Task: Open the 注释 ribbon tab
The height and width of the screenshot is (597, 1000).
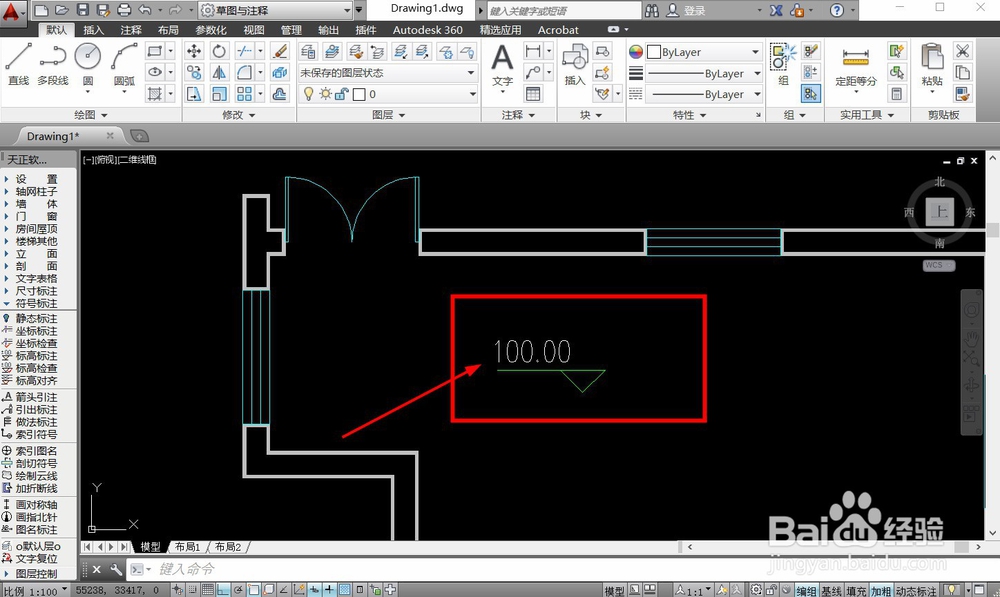Action: click(x=131, y=30)
